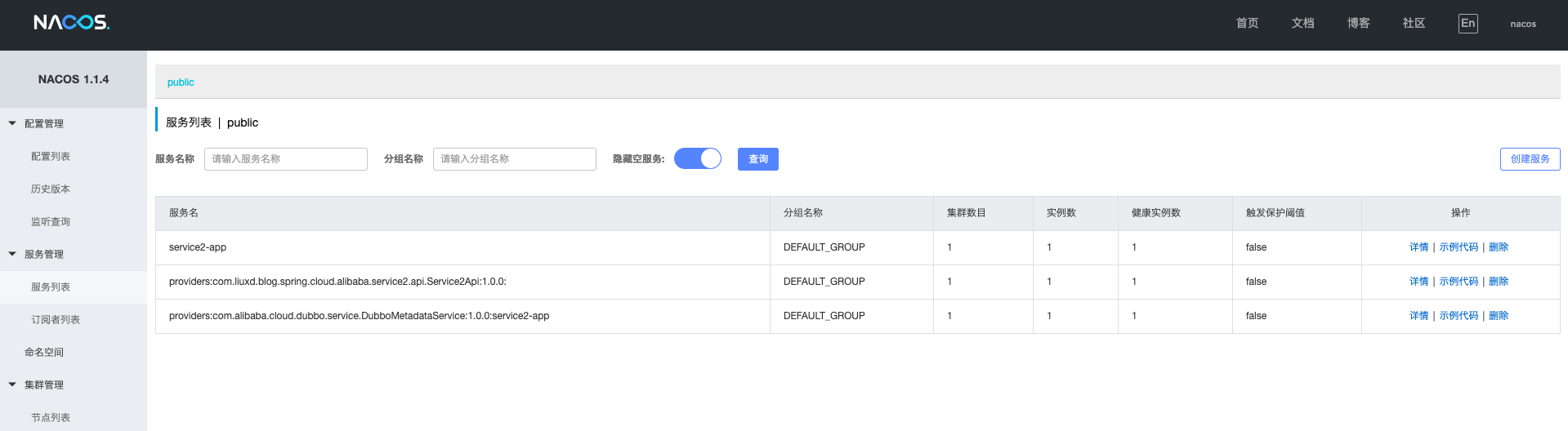Viewport: 1568px width, 431px height.
Task: Open 命名空间 in the sidebar
Action: [44, 352]
